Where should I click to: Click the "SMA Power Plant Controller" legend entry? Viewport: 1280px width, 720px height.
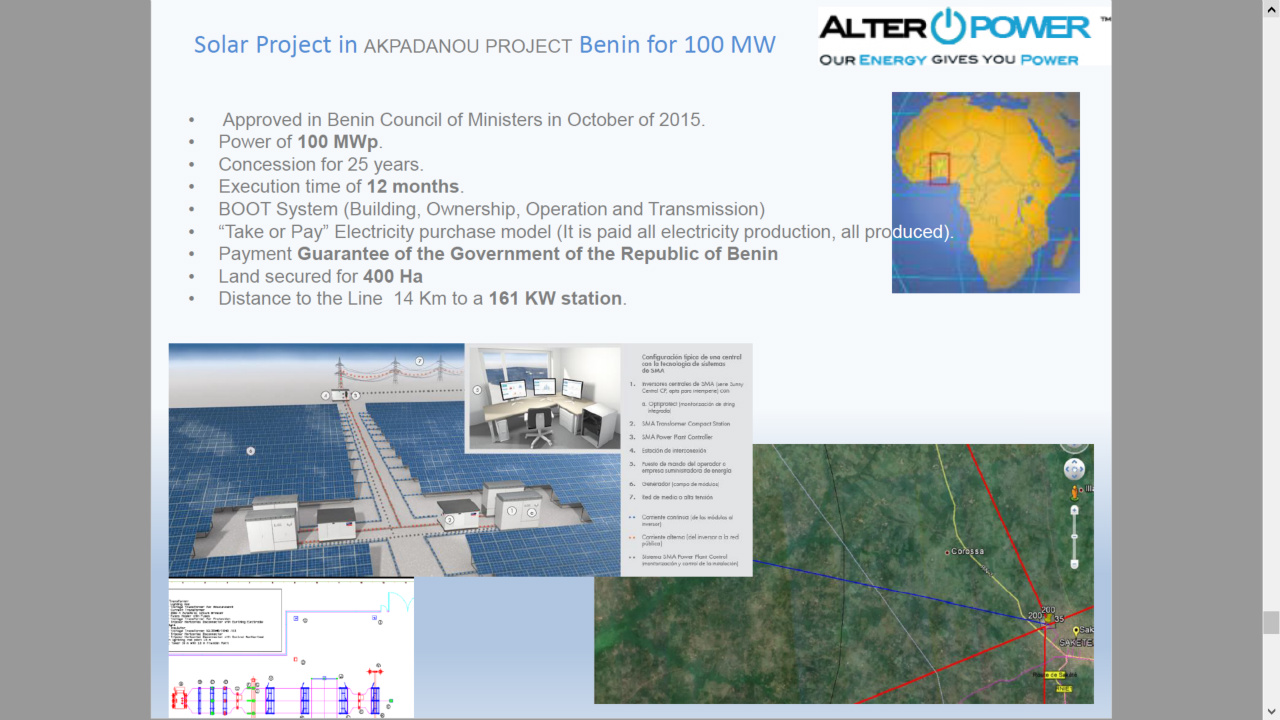676,437
